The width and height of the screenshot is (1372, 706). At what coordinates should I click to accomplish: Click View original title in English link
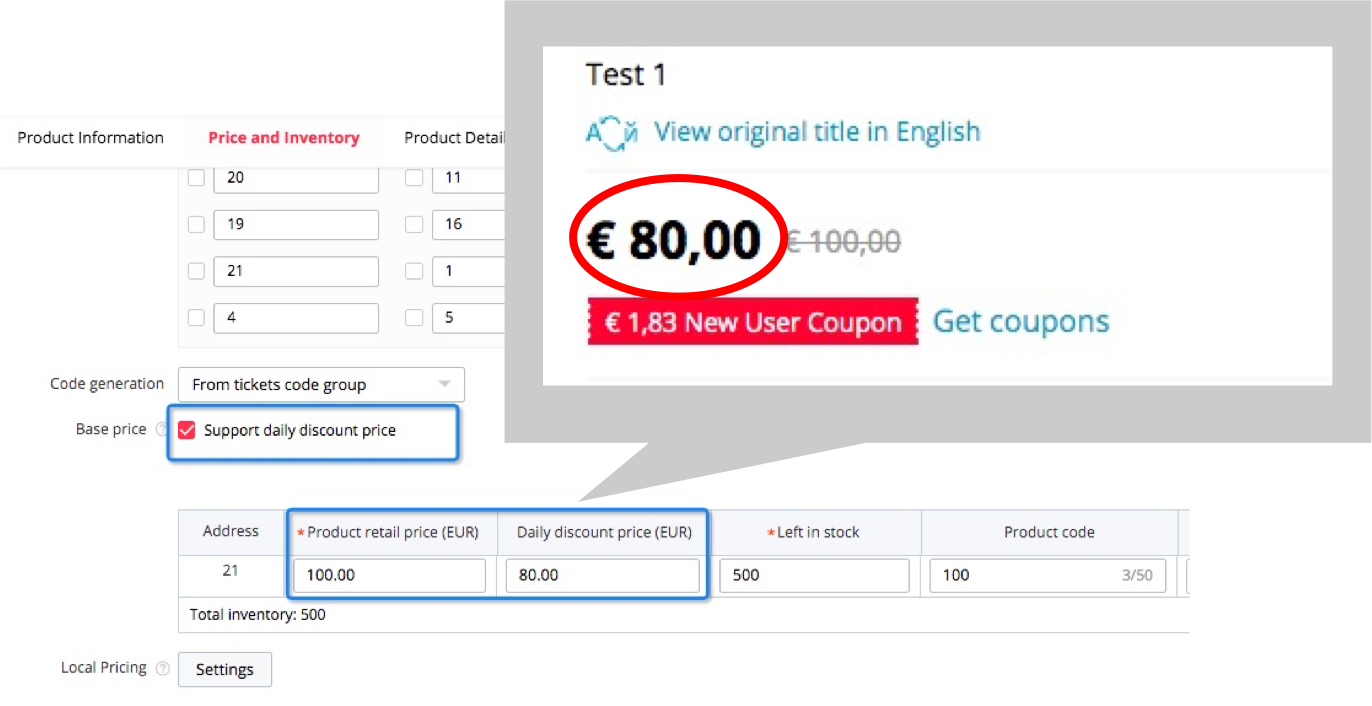[816, 132]
